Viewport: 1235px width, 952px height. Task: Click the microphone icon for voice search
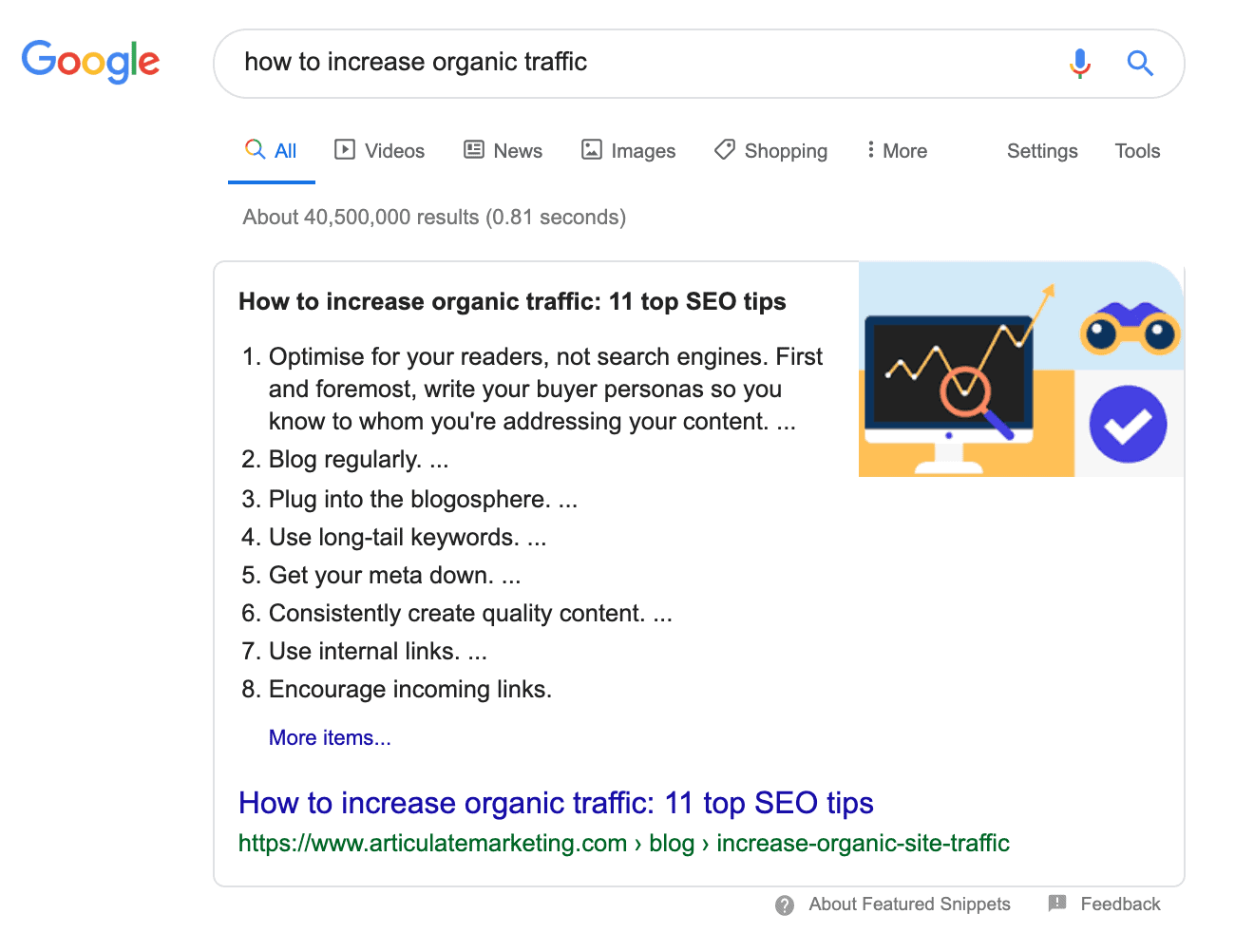(x=1080, y=64)
